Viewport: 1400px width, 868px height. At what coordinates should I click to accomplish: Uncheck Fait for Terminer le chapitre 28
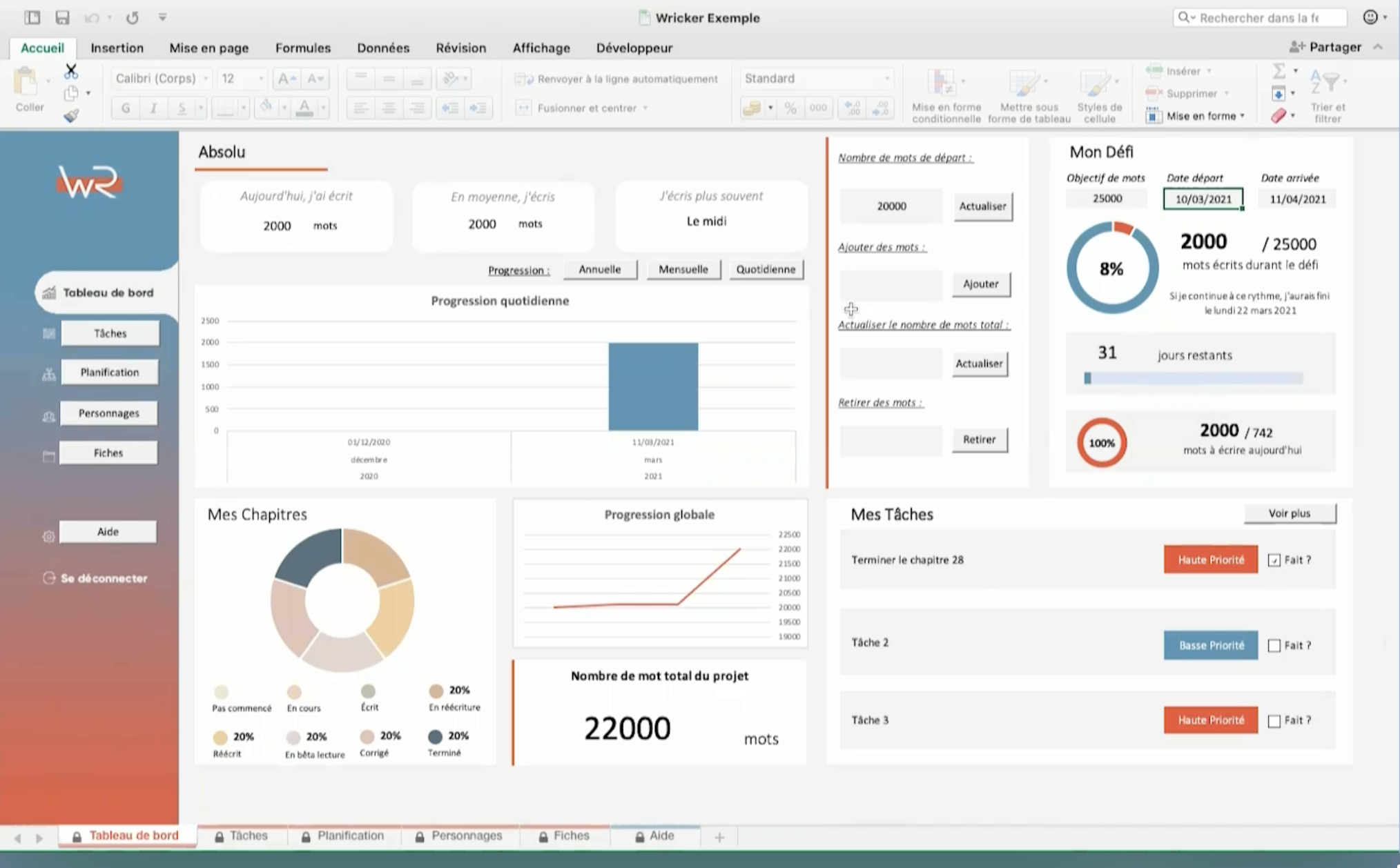click(x=1274, y=560)
